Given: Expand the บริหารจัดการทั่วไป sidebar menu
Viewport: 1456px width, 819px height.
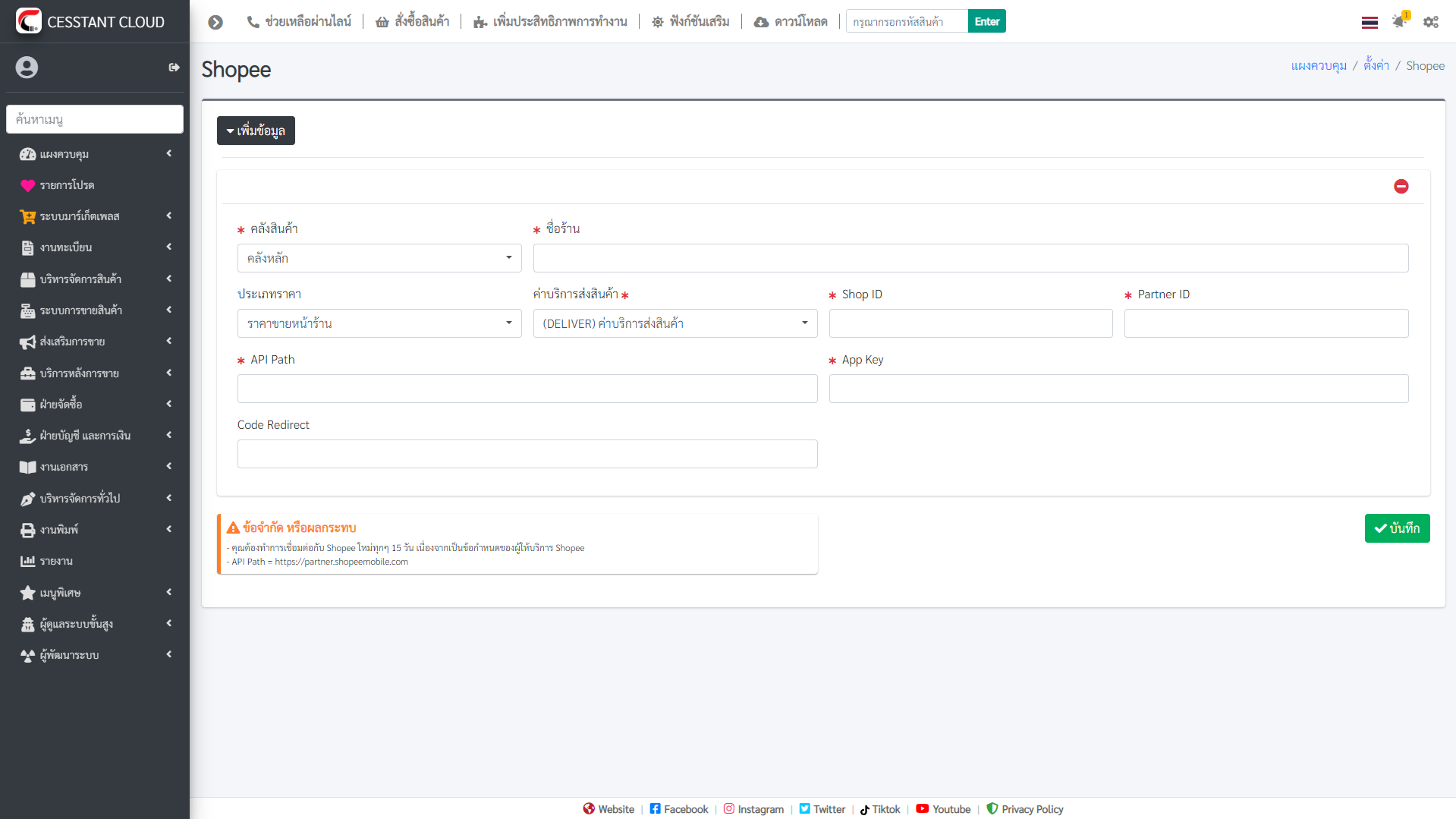Looking at the screenshot, I should coord(95,499).
